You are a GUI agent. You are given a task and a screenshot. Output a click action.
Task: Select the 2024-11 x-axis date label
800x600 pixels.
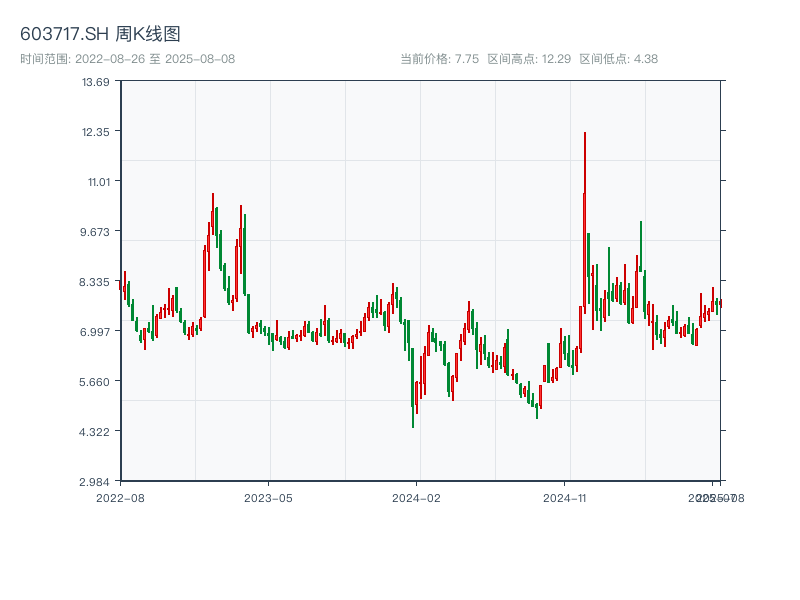tap(565, 497)
